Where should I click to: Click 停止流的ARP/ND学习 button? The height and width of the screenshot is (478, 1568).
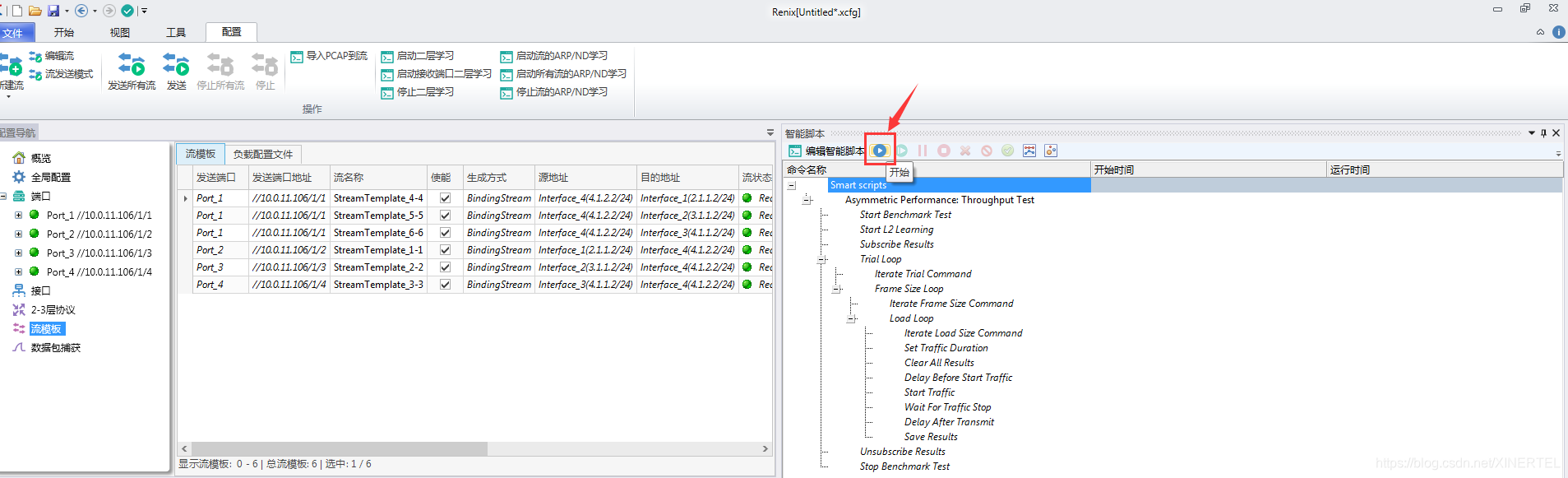click(x=554, y=92)
